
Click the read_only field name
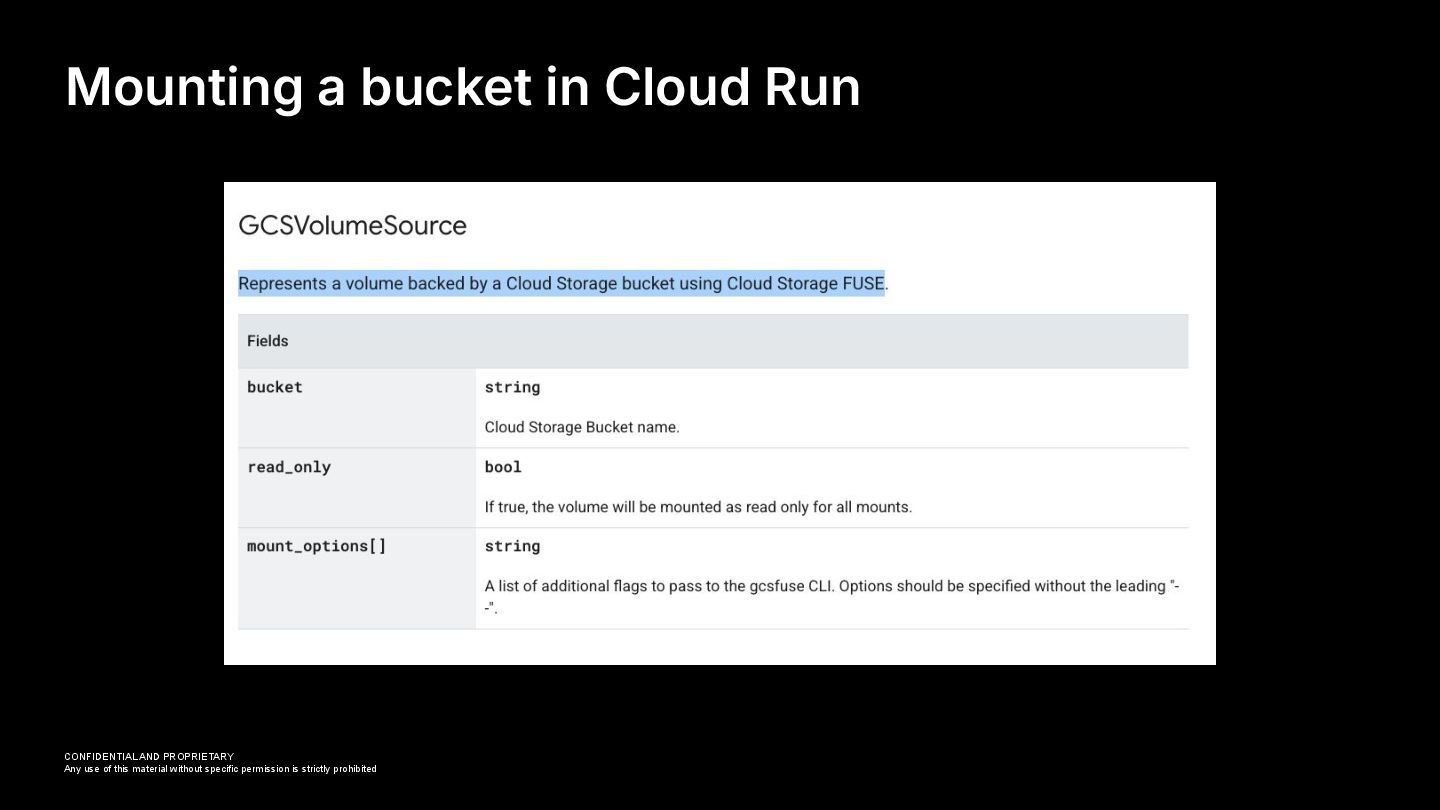(289, 467)
